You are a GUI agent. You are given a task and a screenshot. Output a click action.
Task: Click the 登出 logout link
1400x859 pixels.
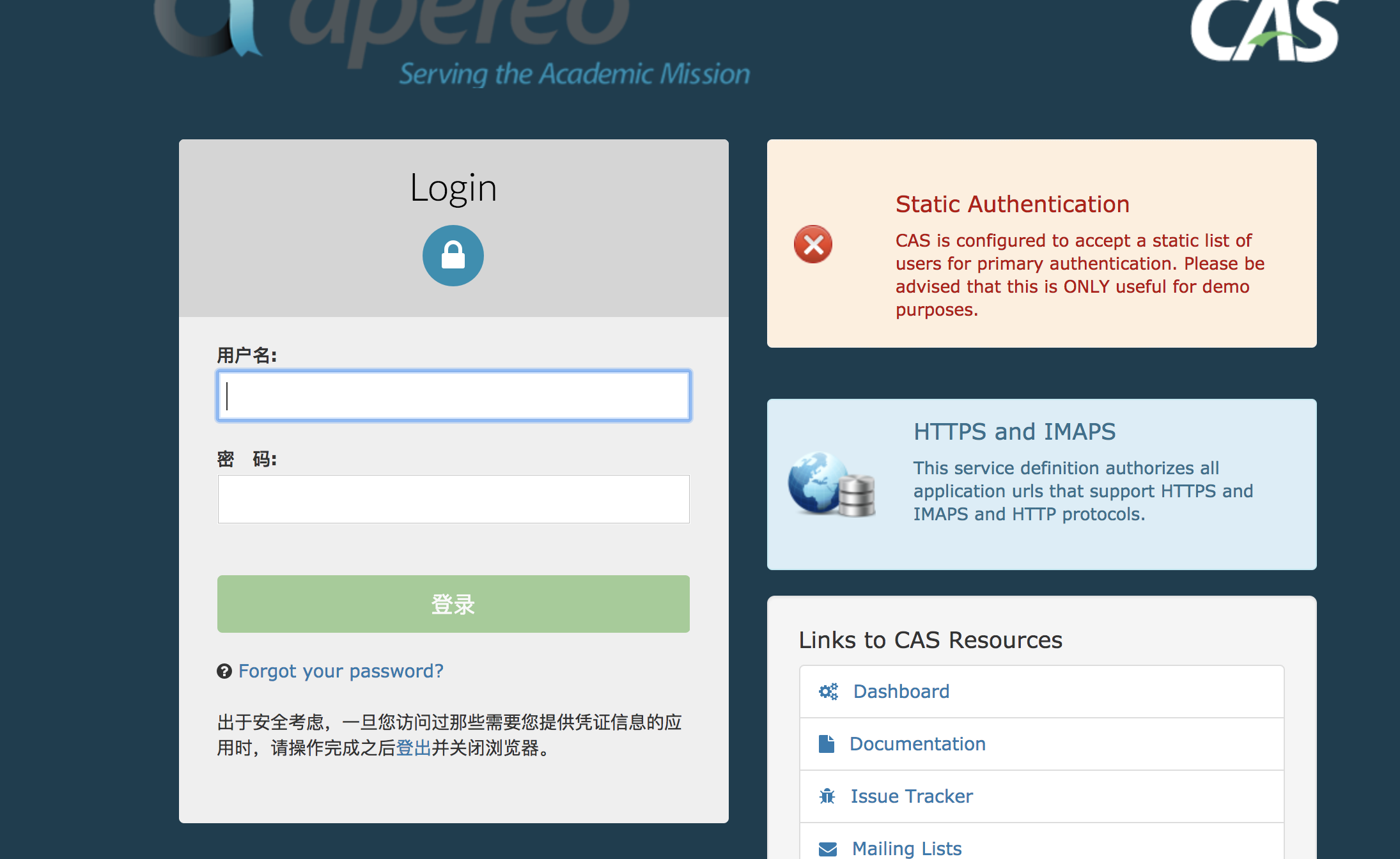pos(414,748)
